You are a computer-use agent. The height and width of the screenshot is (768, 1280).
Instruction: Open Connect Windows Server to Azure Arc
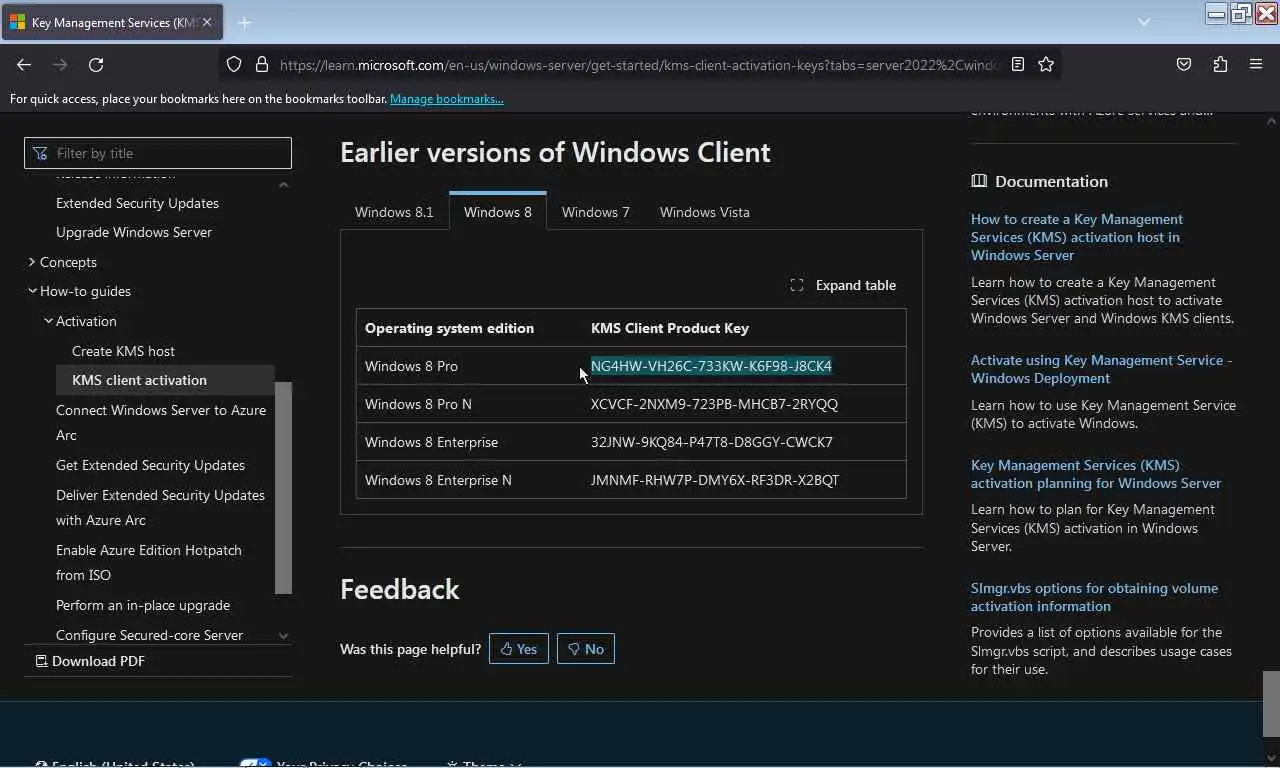tap(161, 422)
